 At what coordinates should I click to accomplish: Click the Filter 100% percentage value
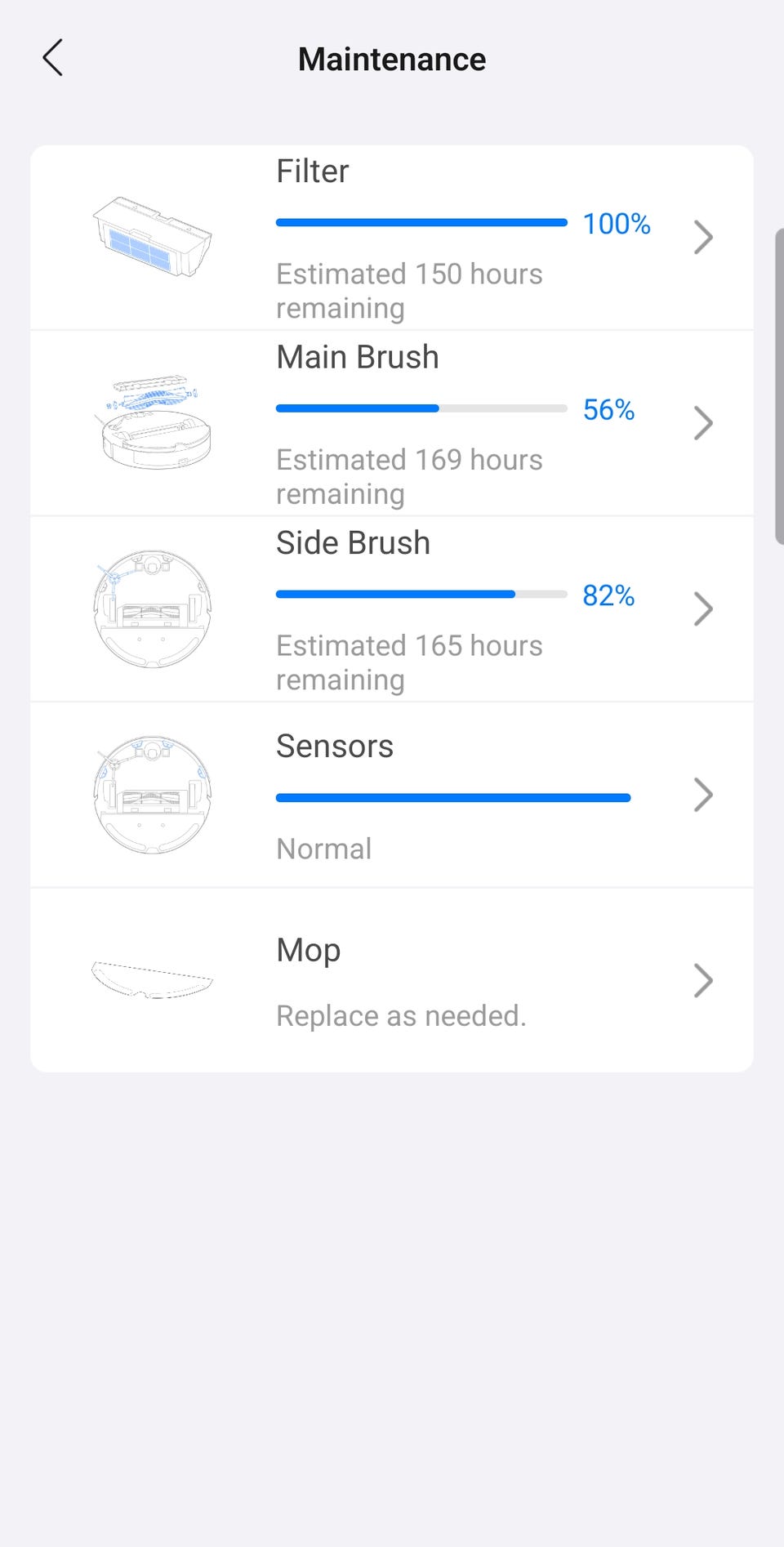[x=617, y=224]
